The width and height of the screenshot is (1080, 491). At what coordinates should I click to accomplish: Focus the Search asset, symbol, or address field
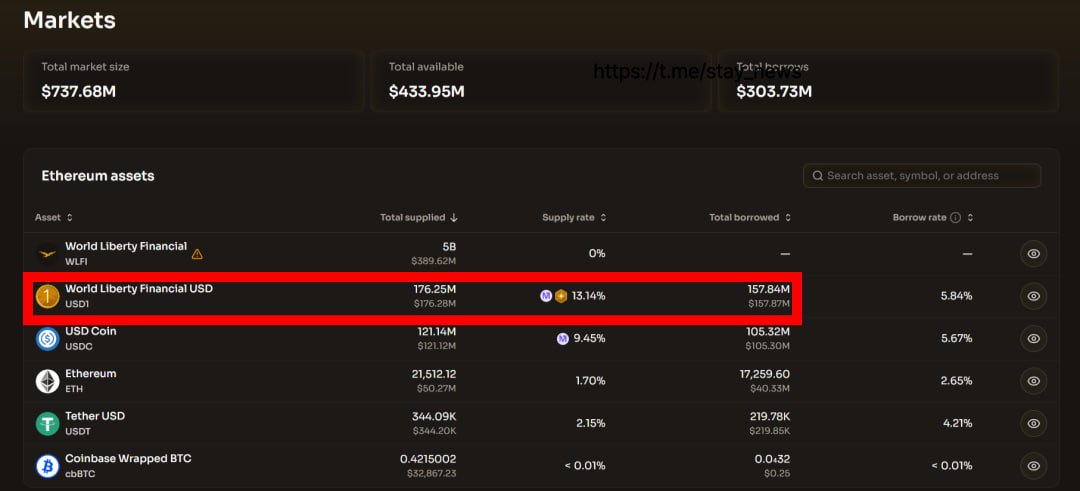[x=922, y=176]
